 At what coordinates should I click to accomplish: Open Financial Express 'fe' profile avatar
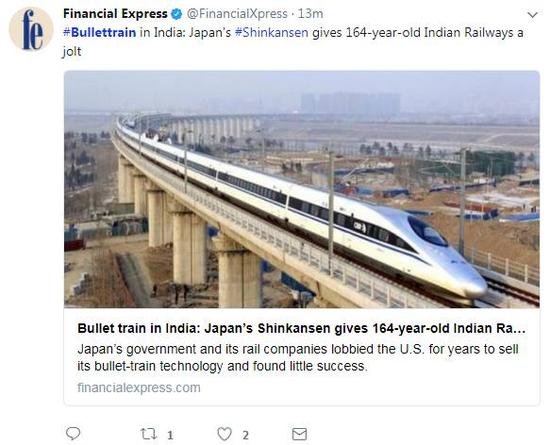click(31, 29)
